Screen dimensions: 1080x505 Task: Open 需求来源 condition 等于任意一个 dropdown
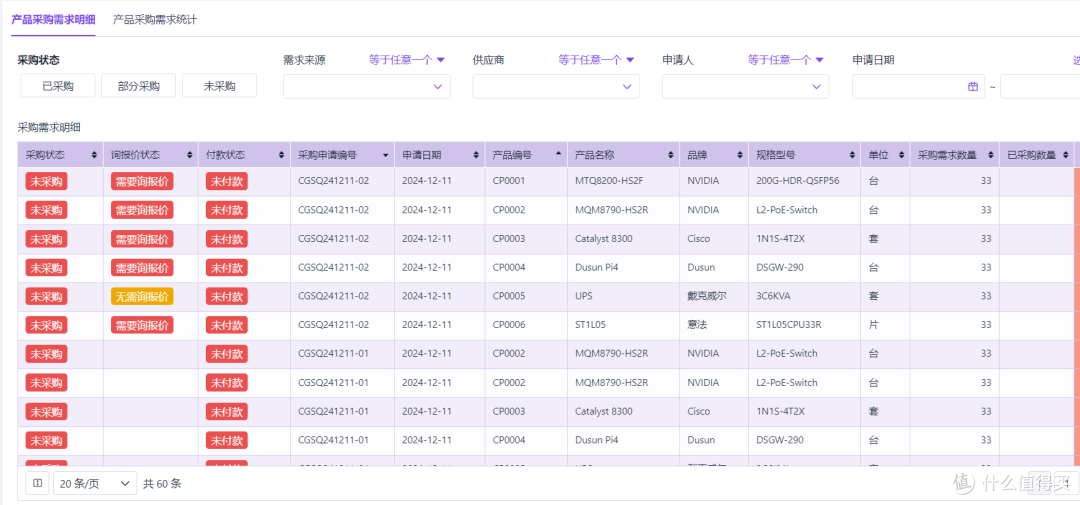click(x=407, y=60)
